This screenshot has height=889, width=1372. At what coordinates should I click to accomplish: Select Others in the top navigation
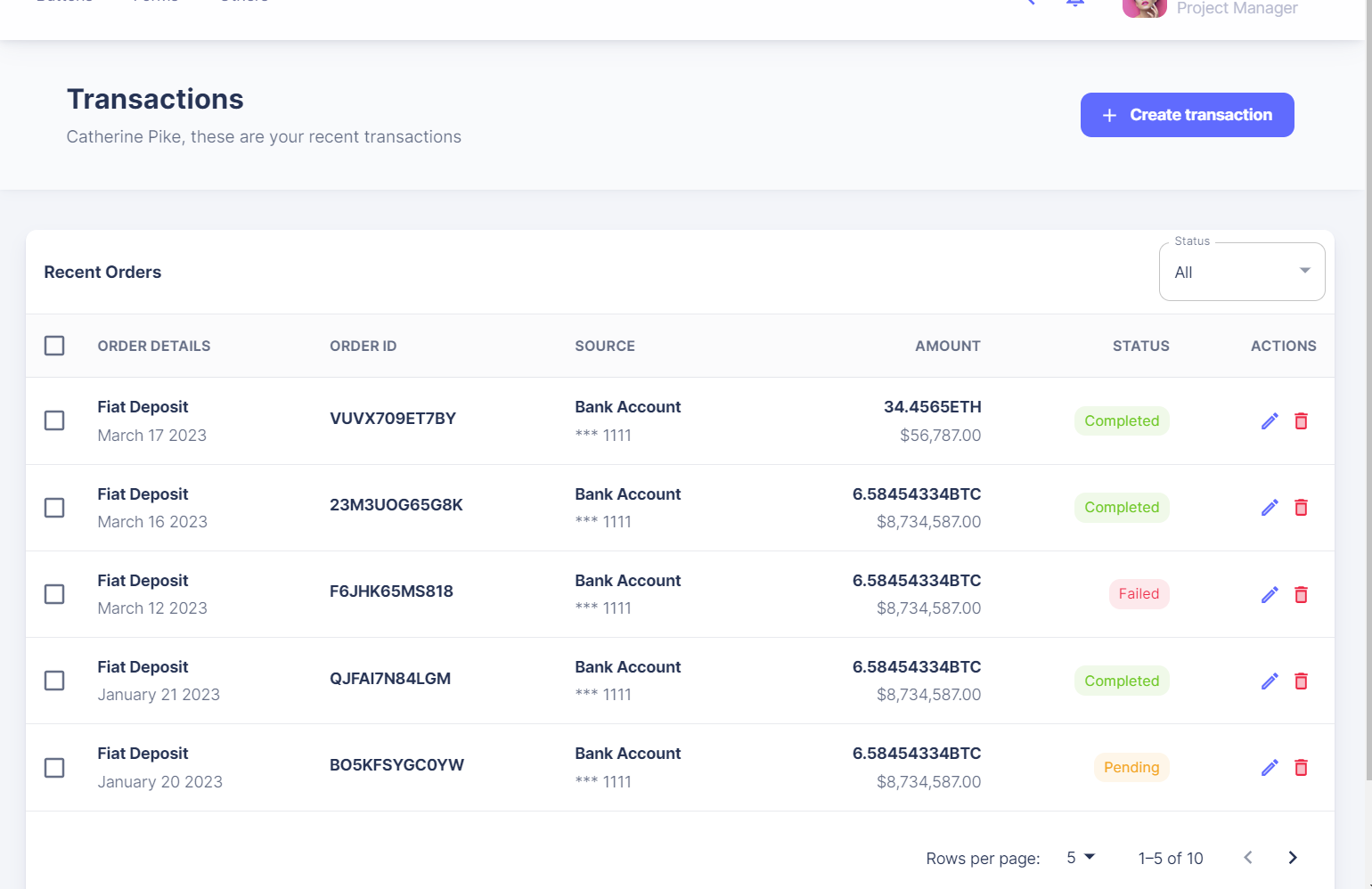coord(242,2)
